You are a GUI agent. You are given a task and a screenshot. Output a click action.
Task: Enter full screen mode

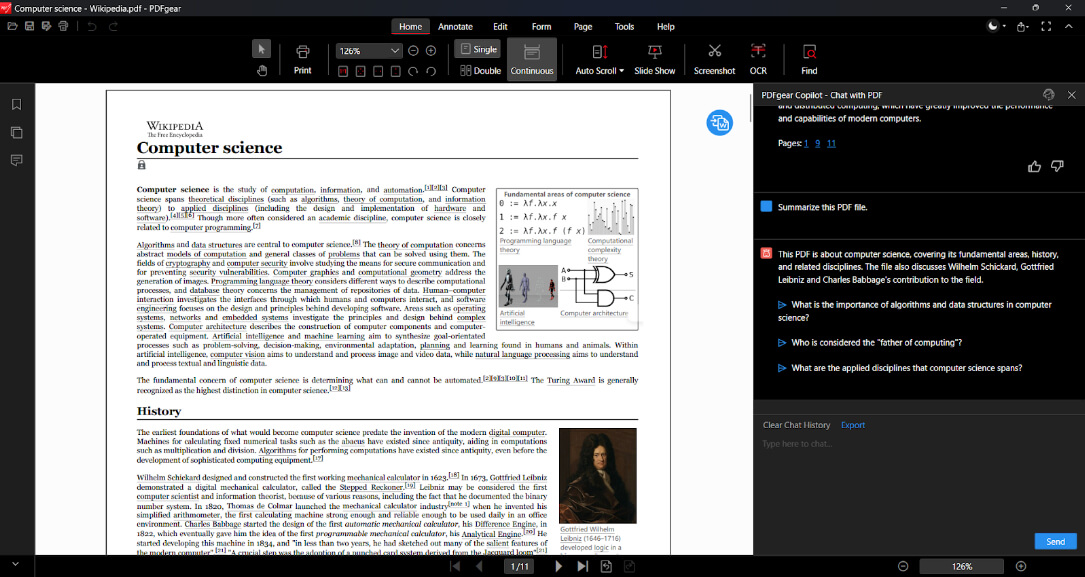click(1046, 26)
